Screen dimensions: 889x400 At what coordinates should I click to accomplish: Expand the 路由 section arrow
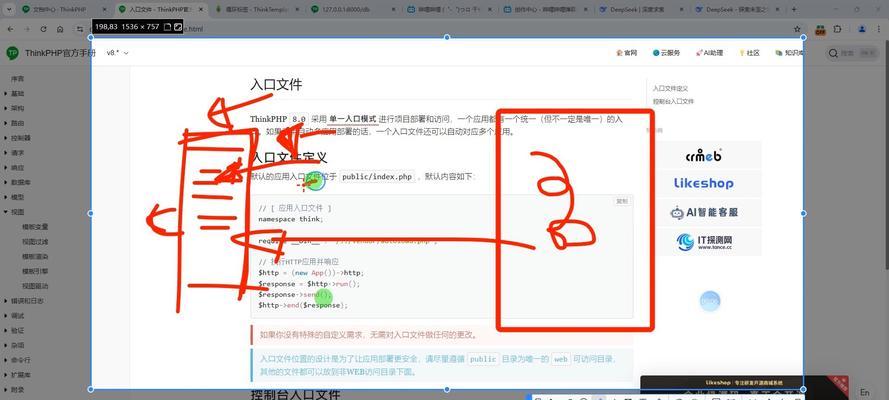6,123
